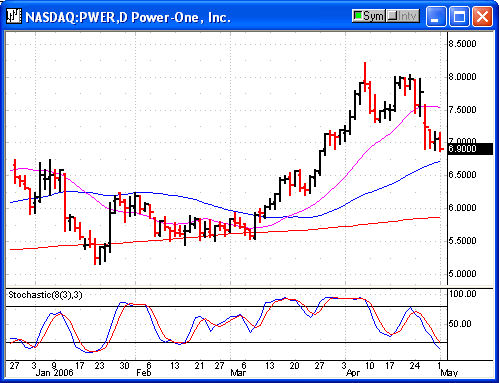The image size is (499, 383).
Task: Click the 6.0000 price axis label
Action: [462, 208]
